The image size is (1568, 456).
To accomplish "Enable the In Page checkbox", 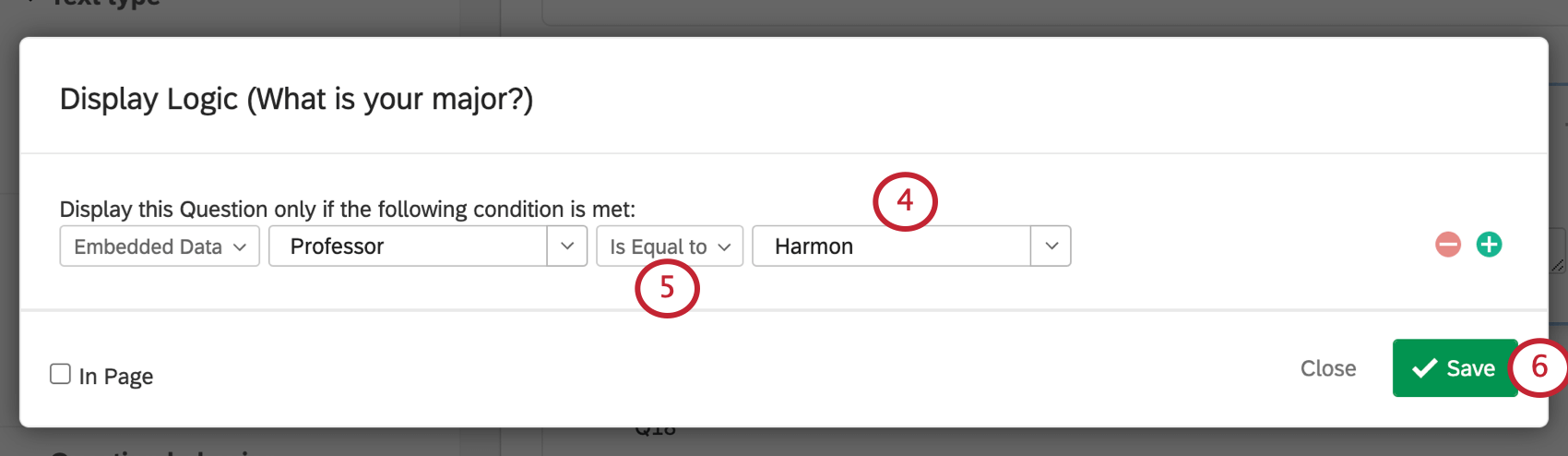I will [x=60, y=374].
